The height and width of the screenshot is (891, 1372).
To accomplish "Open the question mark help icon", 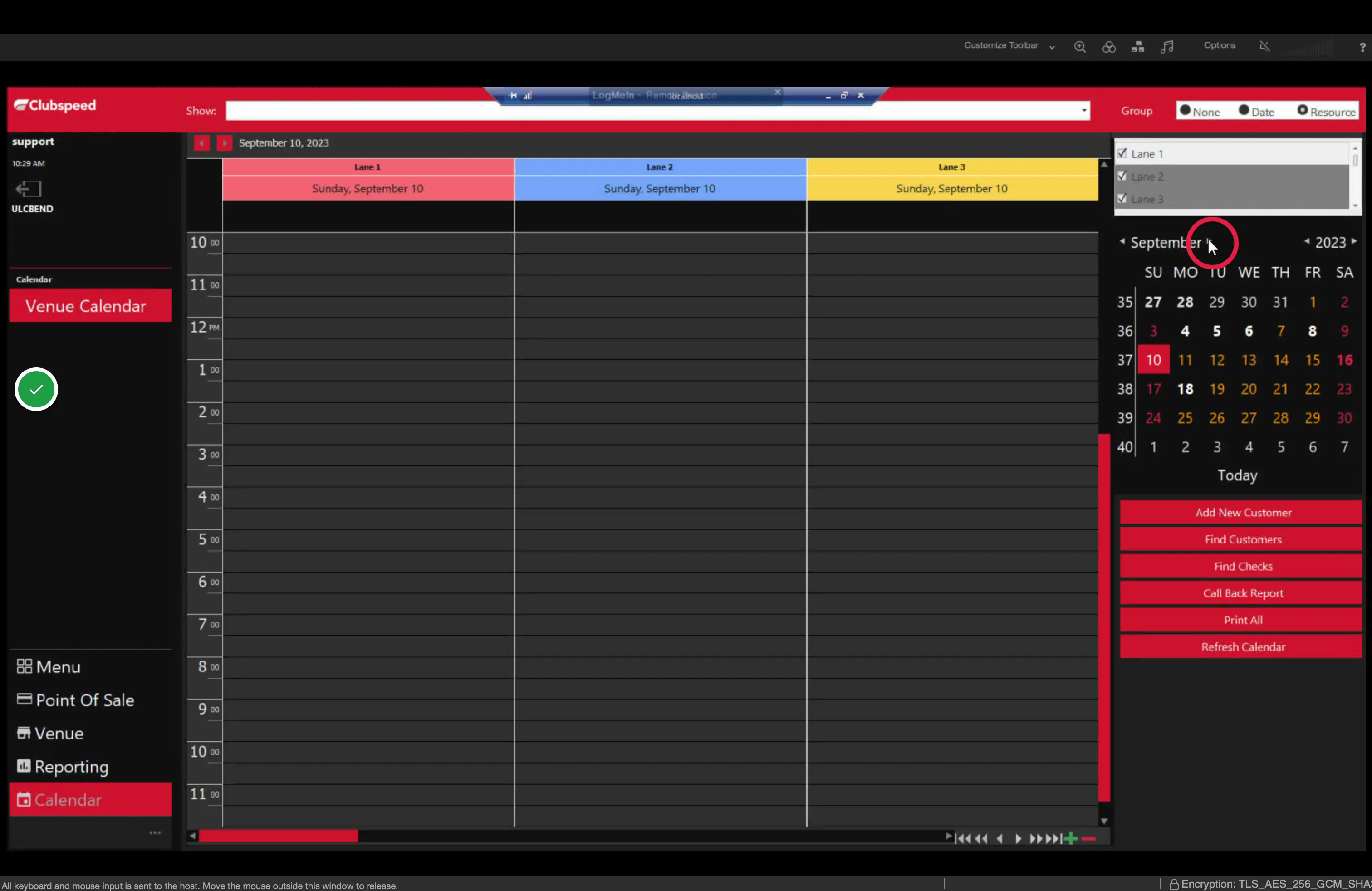I will (x=1362, y=47).
